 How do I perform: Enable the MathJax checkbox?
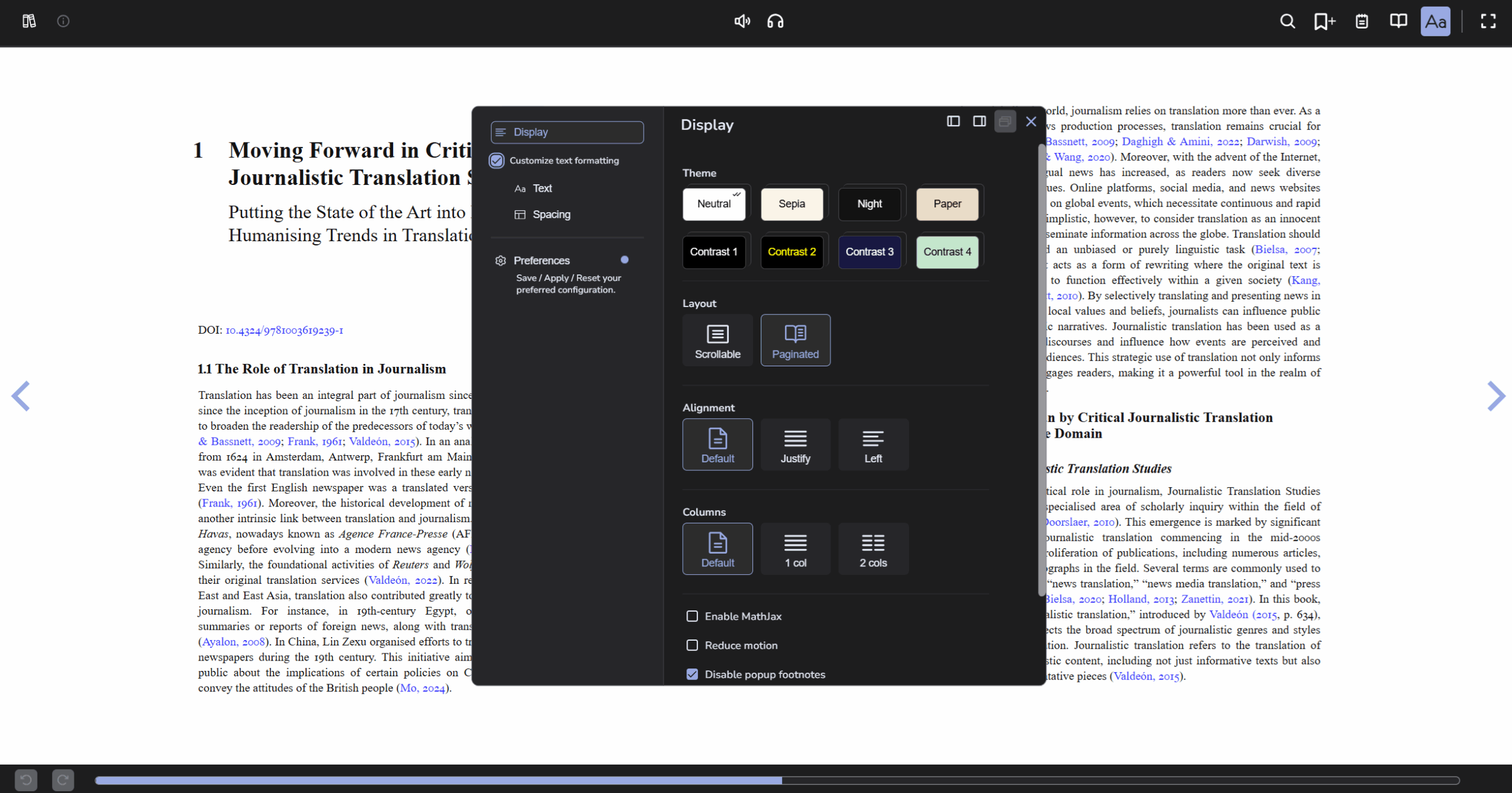(692, 616)
